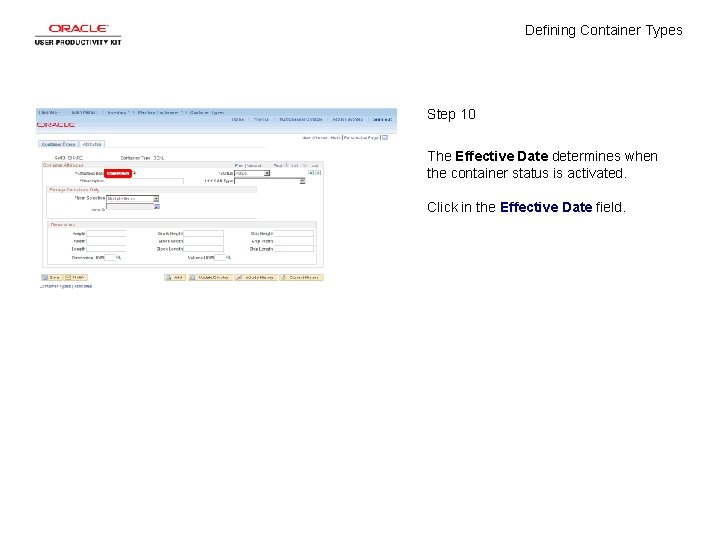Open the Main Menu
The width and height of the screenshot is (720, 540).
click(83, 112)
